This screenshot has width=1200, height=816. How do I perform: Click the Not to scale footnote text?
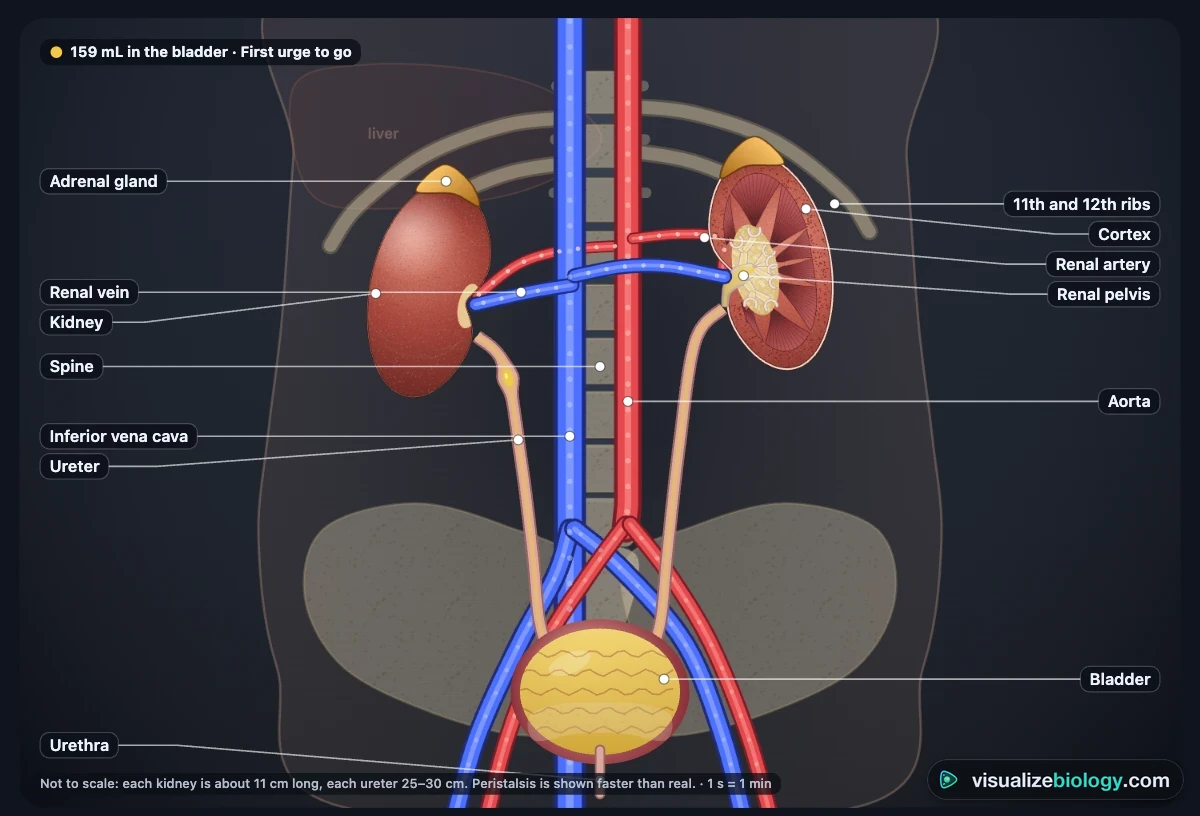406,783
